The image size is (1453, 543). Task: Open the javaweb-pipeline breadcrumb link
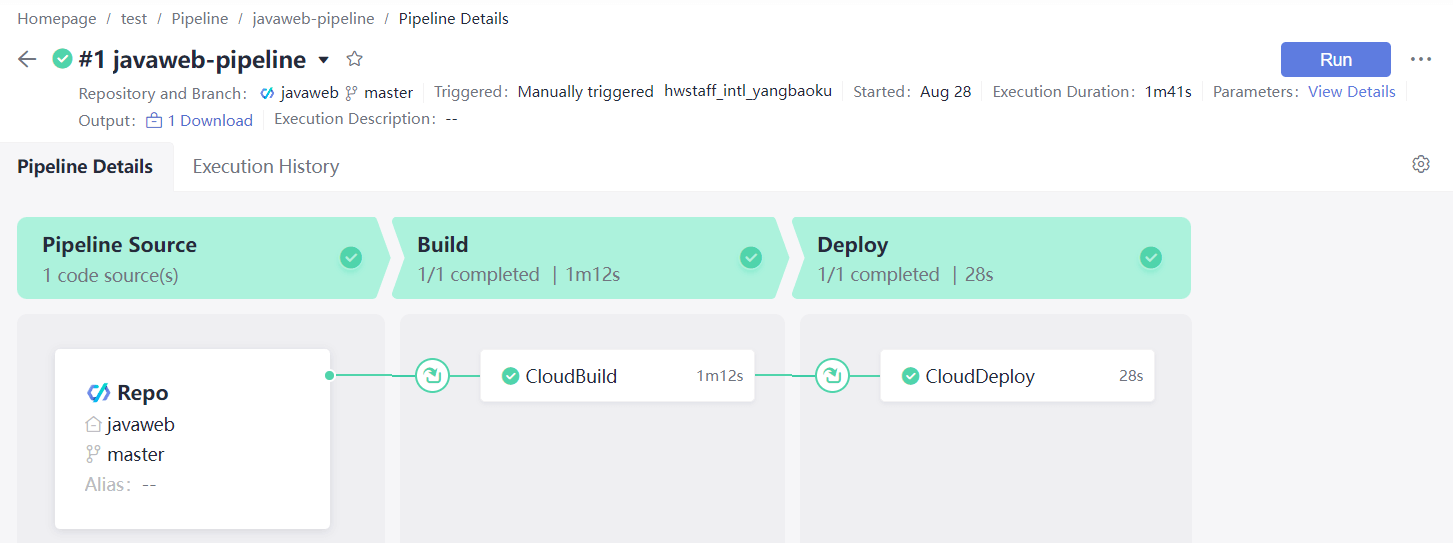pyautogui.click(x=313, y=19)
